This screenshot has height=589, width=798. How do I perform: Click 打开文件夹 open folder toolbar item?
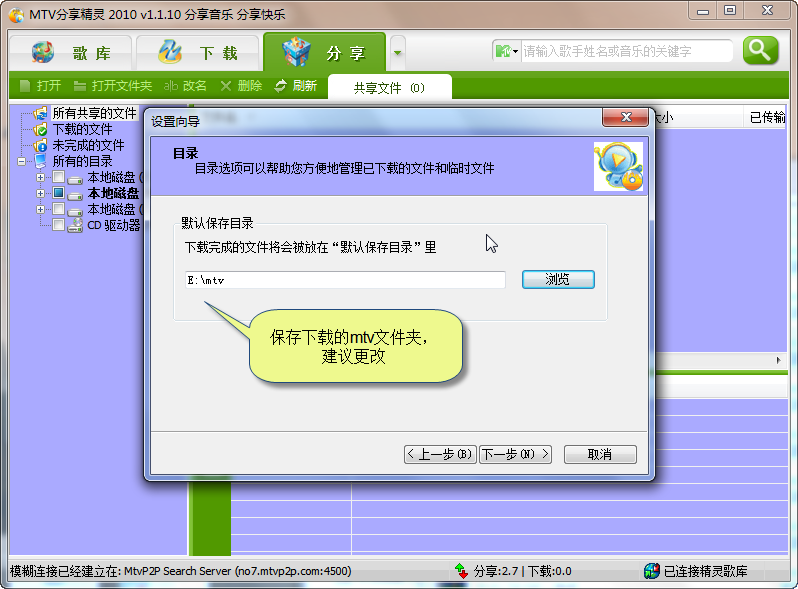pyautogui.click(x=113, y=86)
